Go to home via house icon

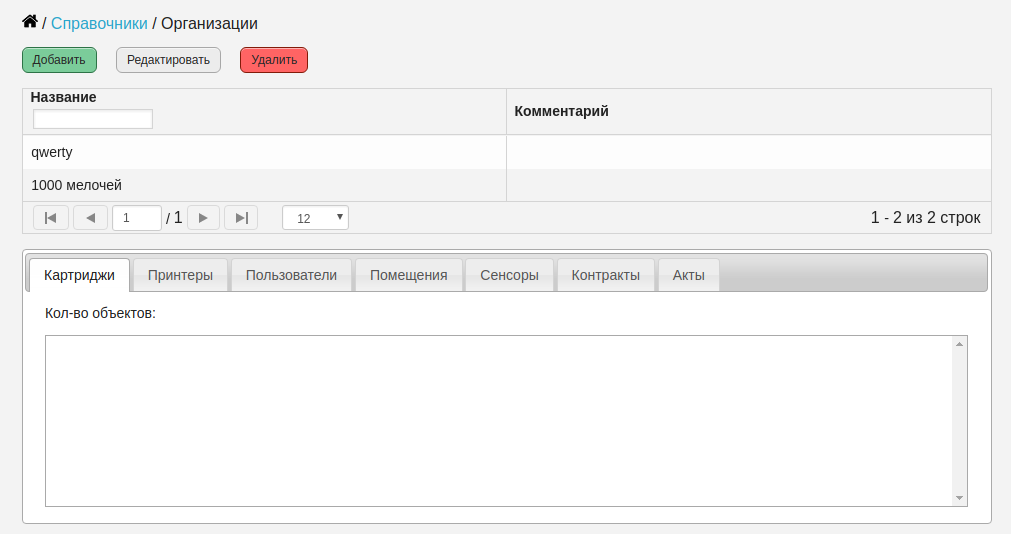click(x=30, y=21)
